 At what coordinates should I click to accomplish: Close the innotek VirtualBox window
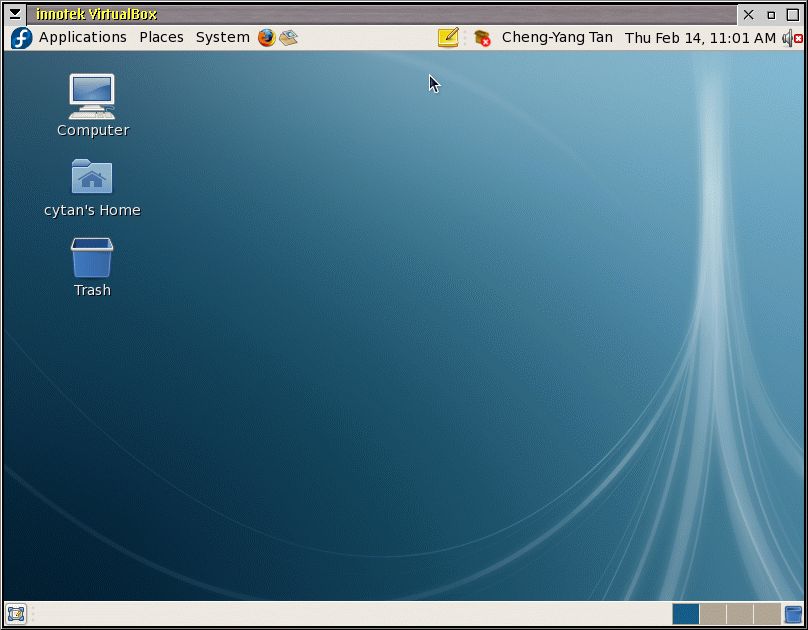(x=749, y=14)
